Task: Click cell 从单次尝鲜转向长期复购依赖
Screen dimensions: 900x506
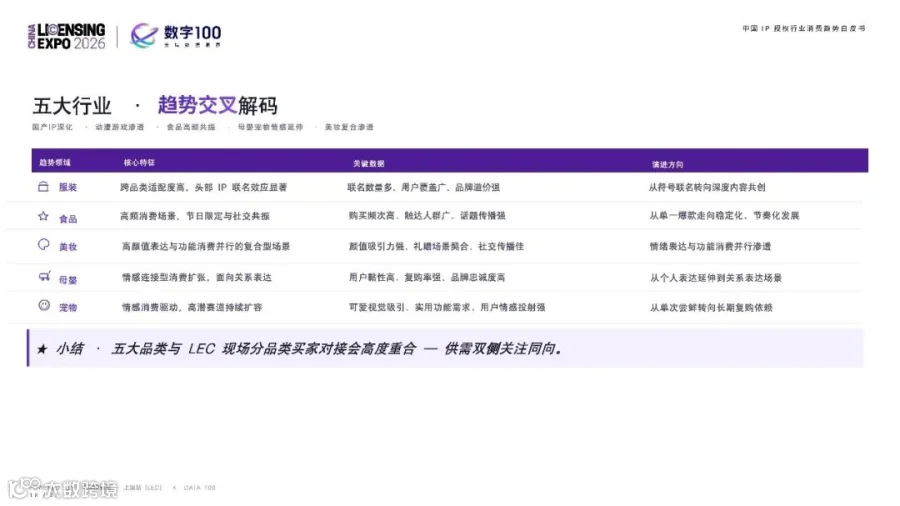Action: click(x=711, y=308)
